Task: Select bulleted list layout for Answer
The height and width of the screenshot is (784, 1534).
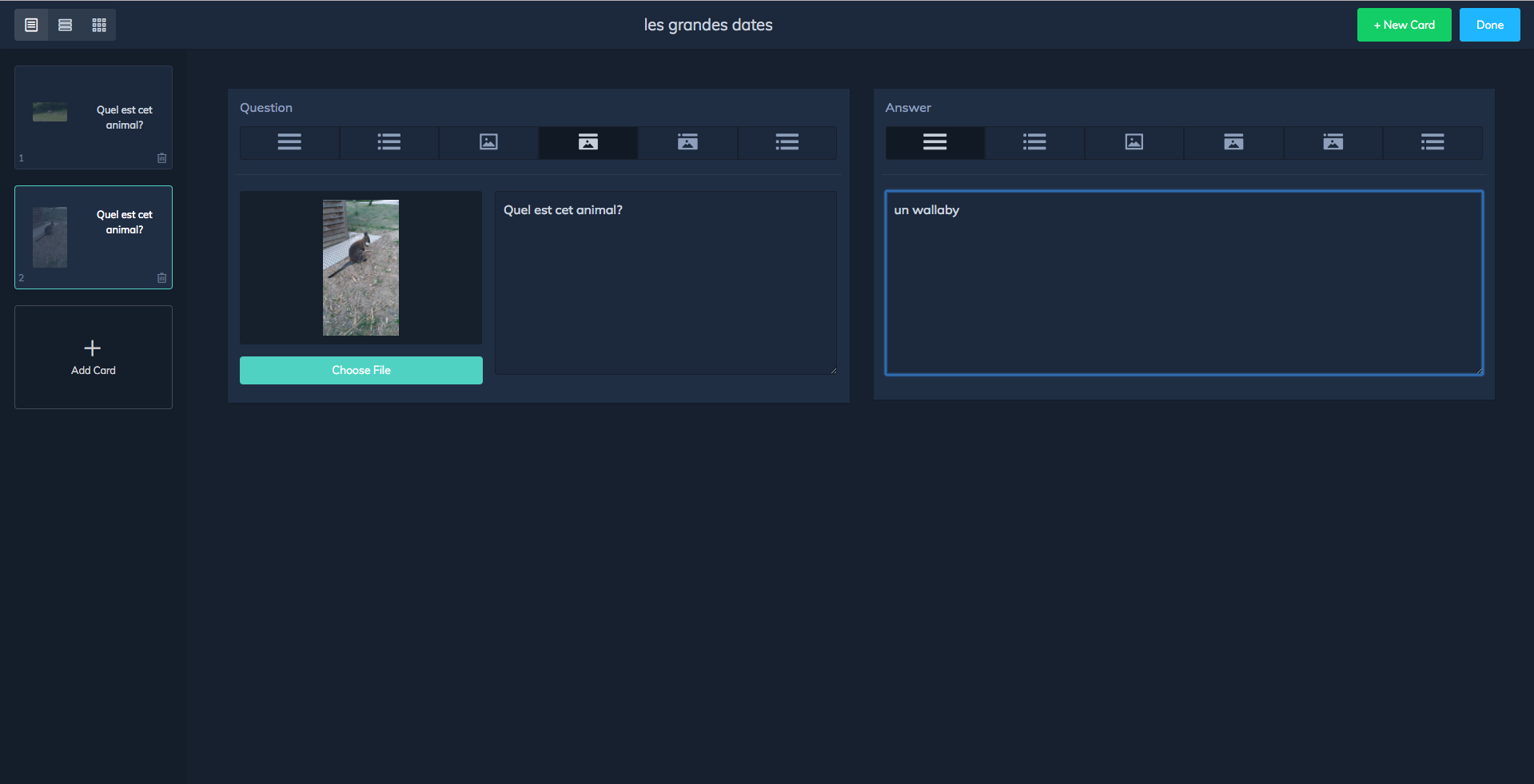Action: click(x=1034, y=142)
